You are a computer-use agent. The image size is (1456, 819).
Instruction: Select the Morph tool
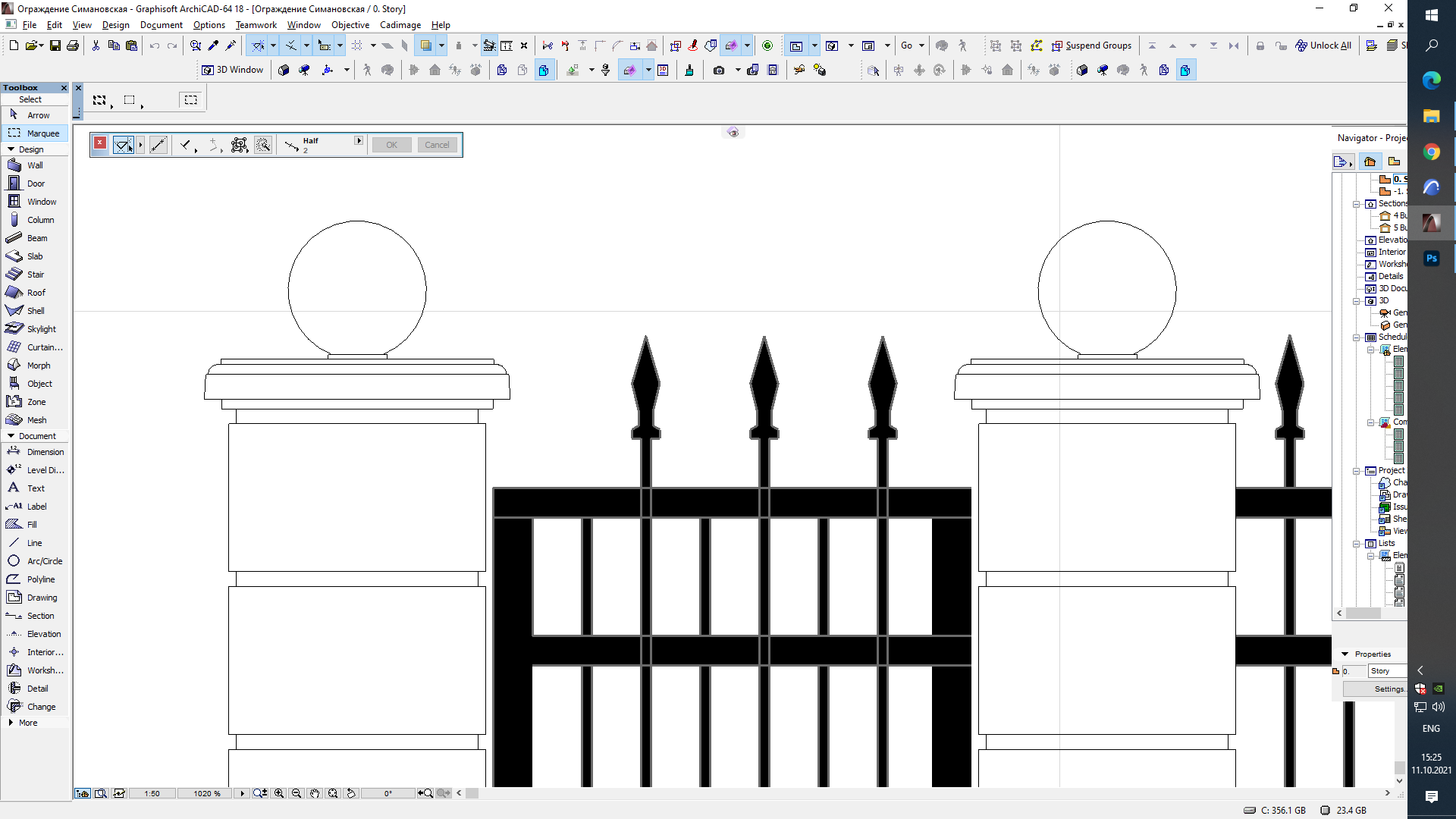[35, 366]
